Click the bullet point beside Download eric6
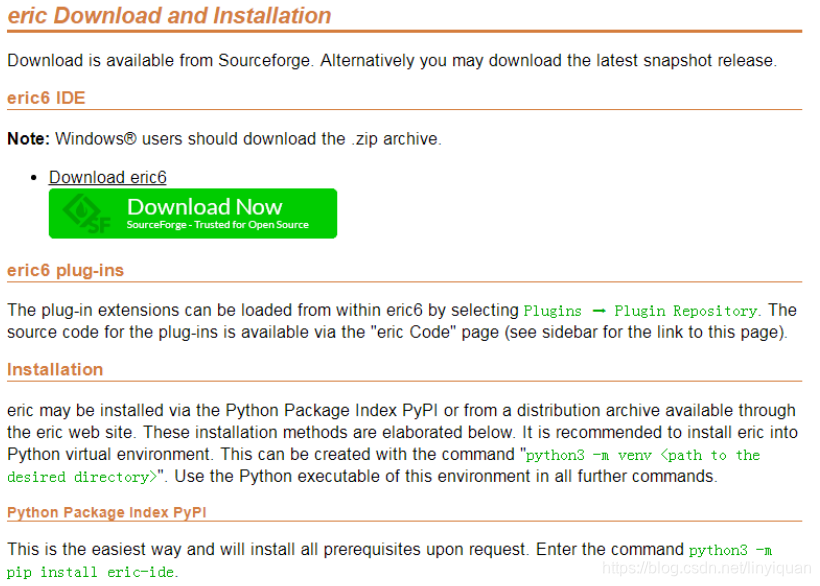This screenshot has width=820, height=586. (35, 177)
